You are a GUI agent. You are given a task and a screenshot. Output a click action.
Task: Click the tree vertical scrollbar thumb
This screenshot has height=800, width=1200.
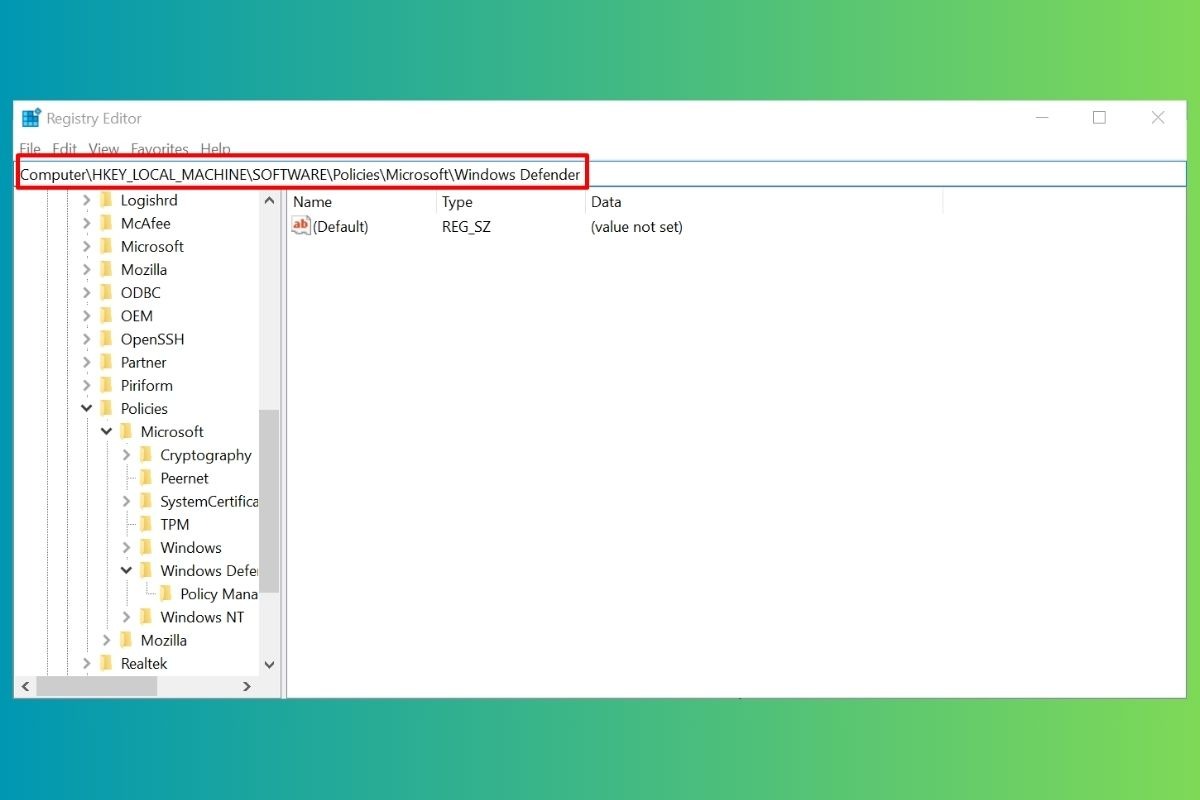coord(269,501)
